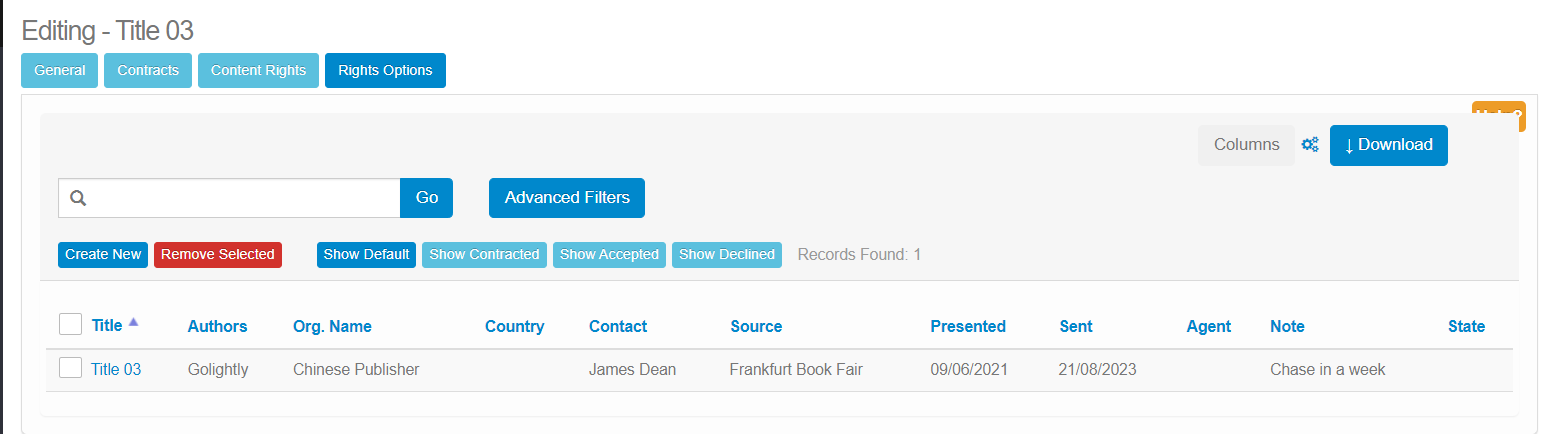Enable the Show Contracted filter
The width and height of the screenshot is (1544, 434).
pyautogui.click(x=484, y=255)
